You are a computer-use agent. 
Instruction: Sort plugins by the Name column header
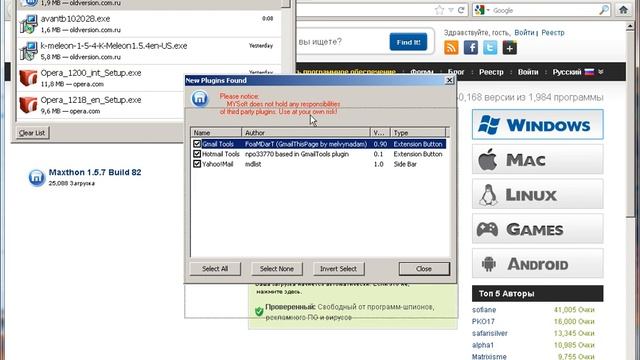click(216, 133)
